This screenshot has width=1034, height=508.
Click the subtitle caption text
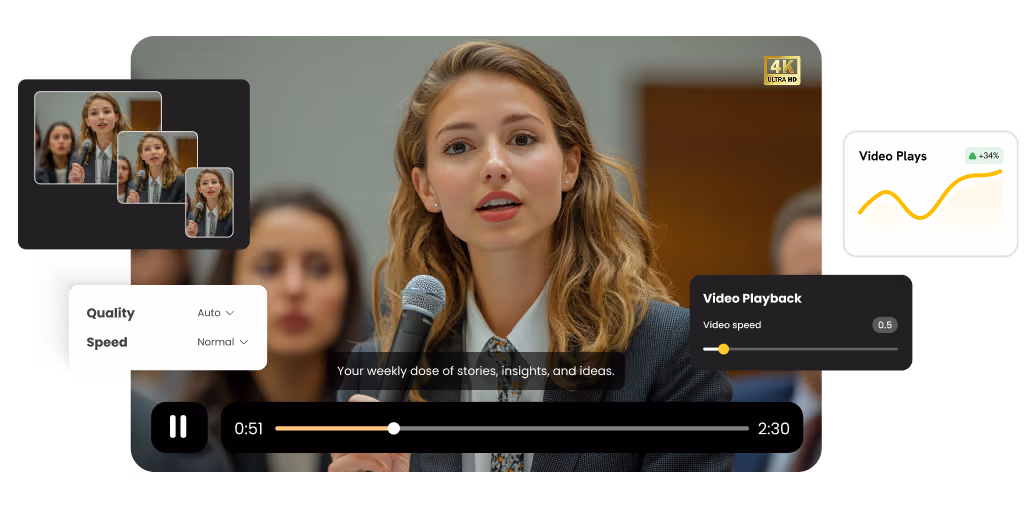[x=475, y=371]
